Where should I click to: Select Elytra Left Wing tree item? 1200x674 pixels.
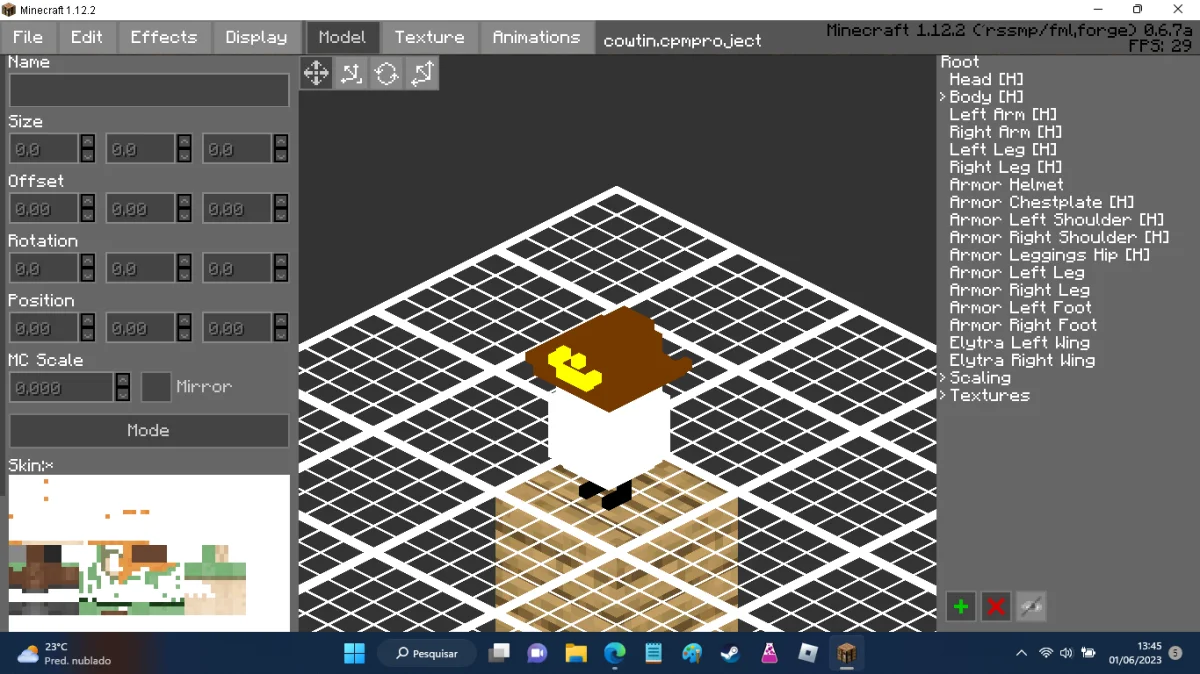[x=1020, y=343]
